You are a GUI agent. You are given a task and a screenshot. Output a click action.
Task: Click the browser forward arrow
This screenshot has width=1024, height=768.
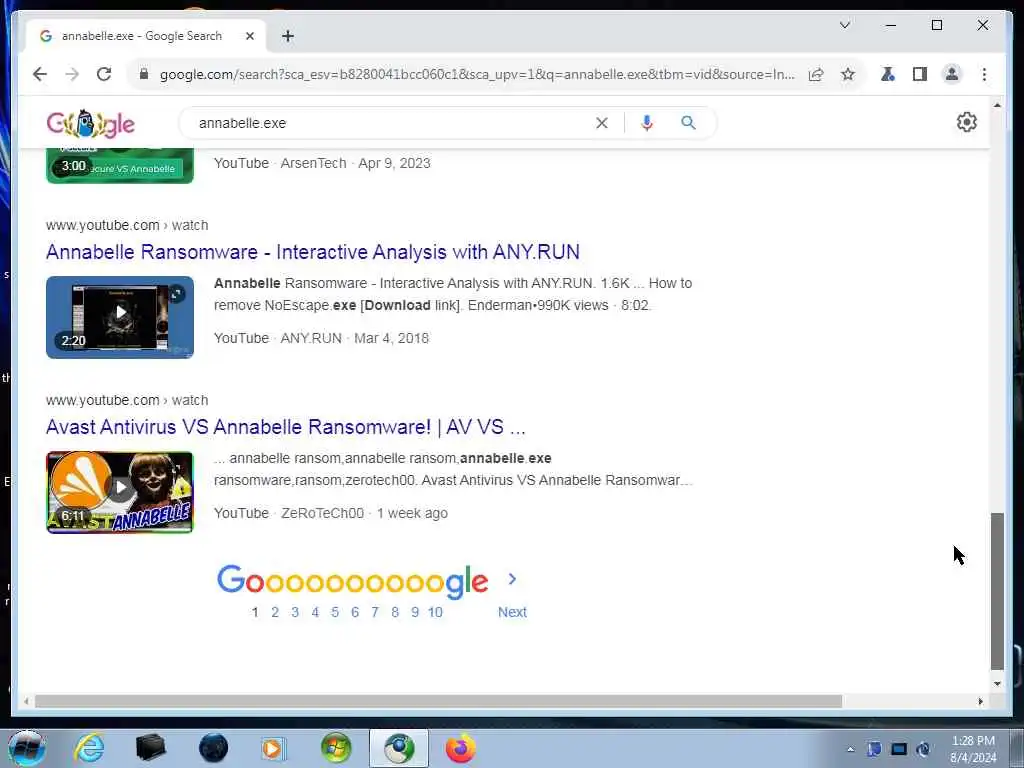(x=72, y=74)
